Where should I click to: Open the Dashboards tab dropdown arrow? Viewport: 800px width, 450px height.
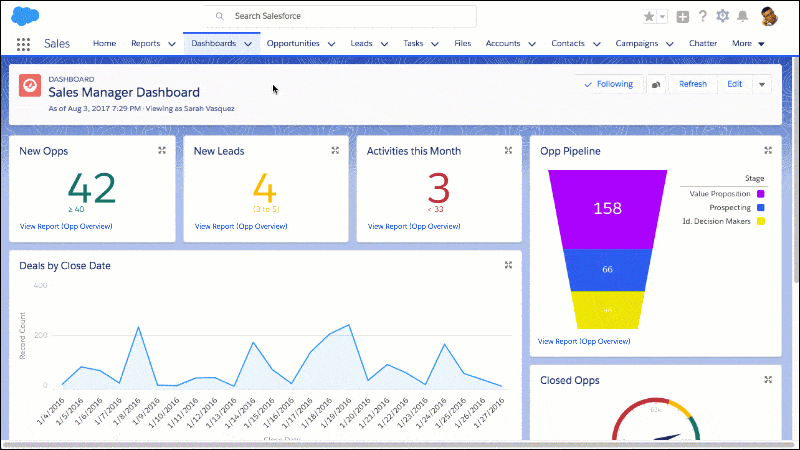[248, 44]
